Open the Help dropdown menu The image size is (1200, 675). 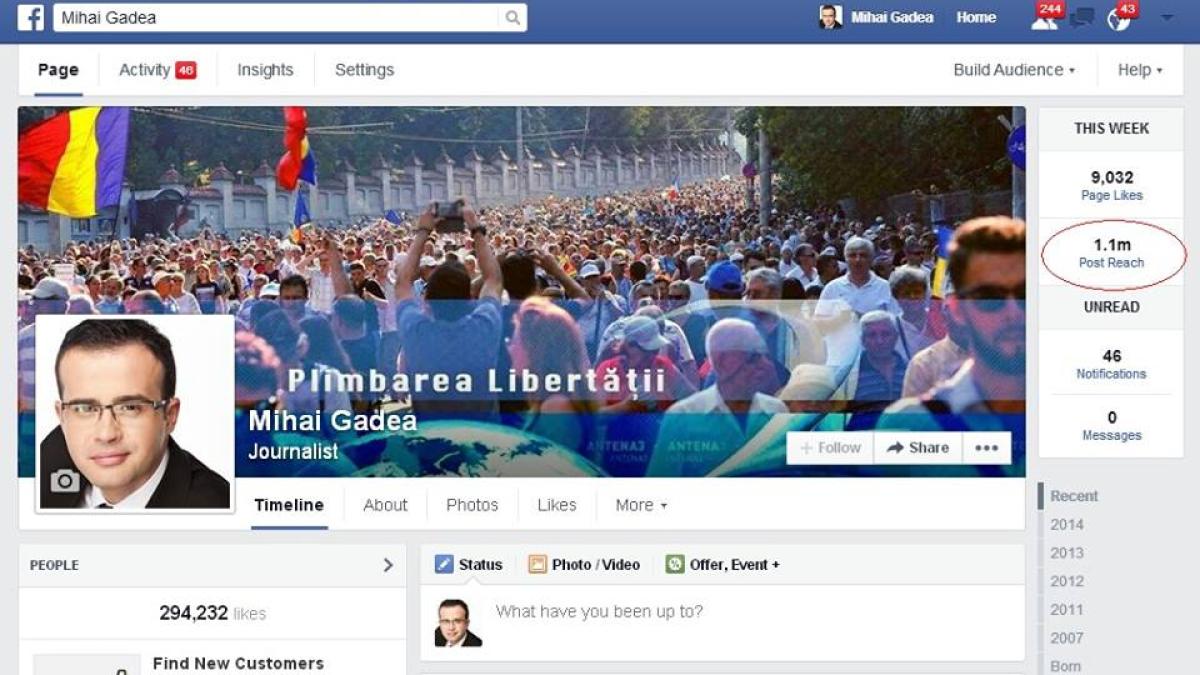click(x=1140, y=70)
